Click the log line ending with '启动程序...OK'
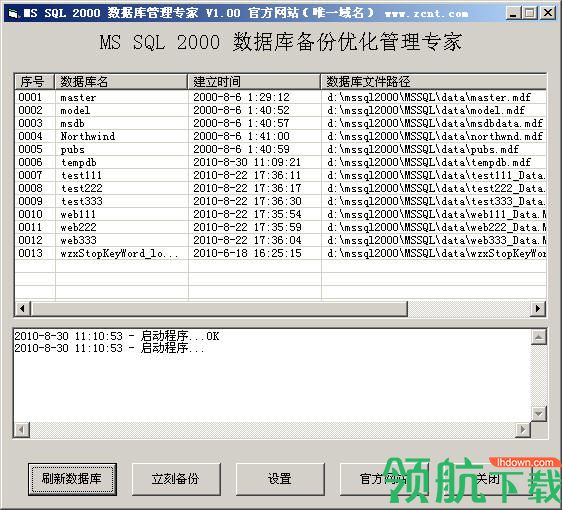The image size is (562, 510). pyautogui.click(x=116, y=336)
